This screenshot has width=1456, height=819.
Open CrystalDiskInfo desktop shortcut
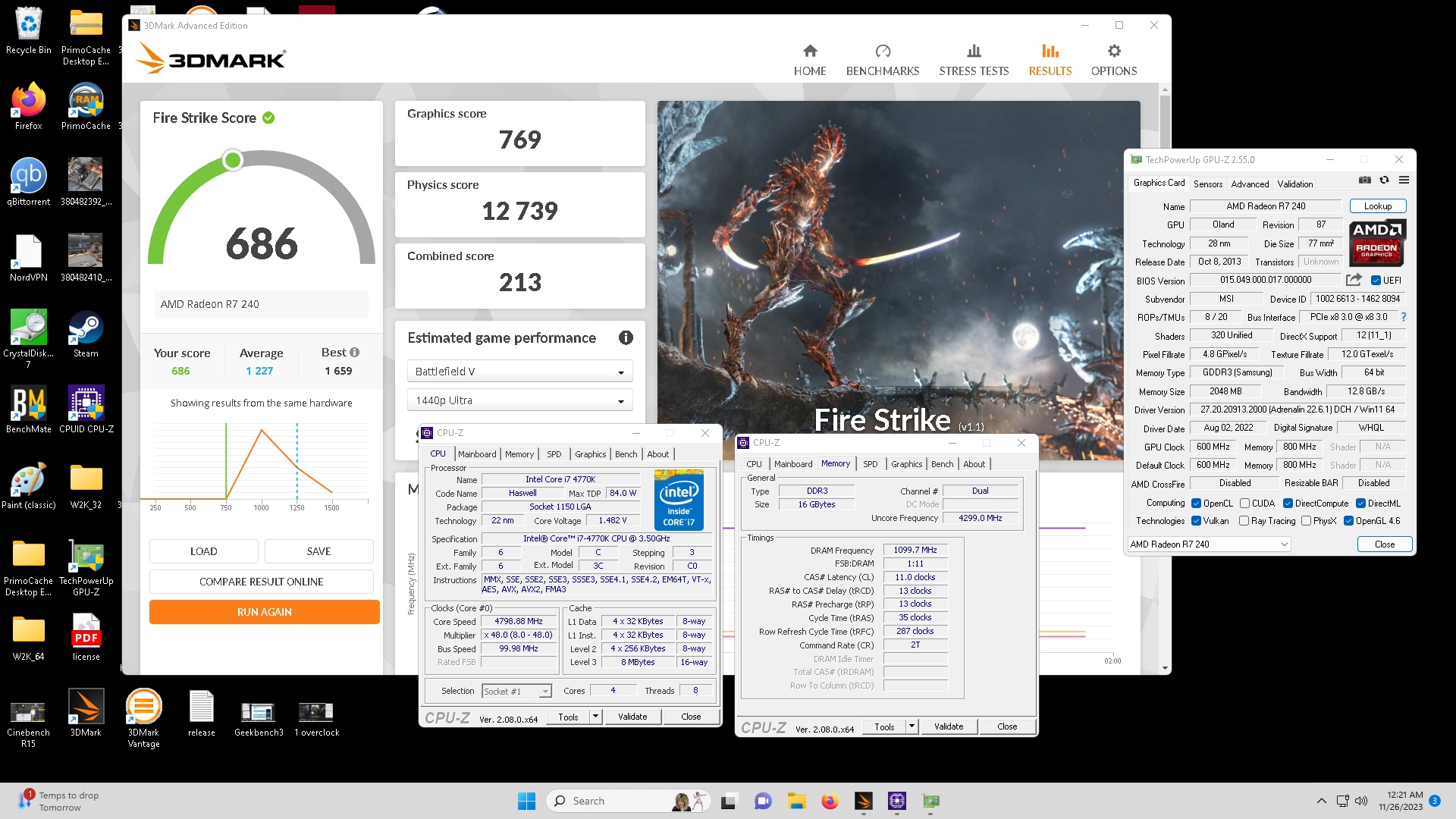(29, 337)
